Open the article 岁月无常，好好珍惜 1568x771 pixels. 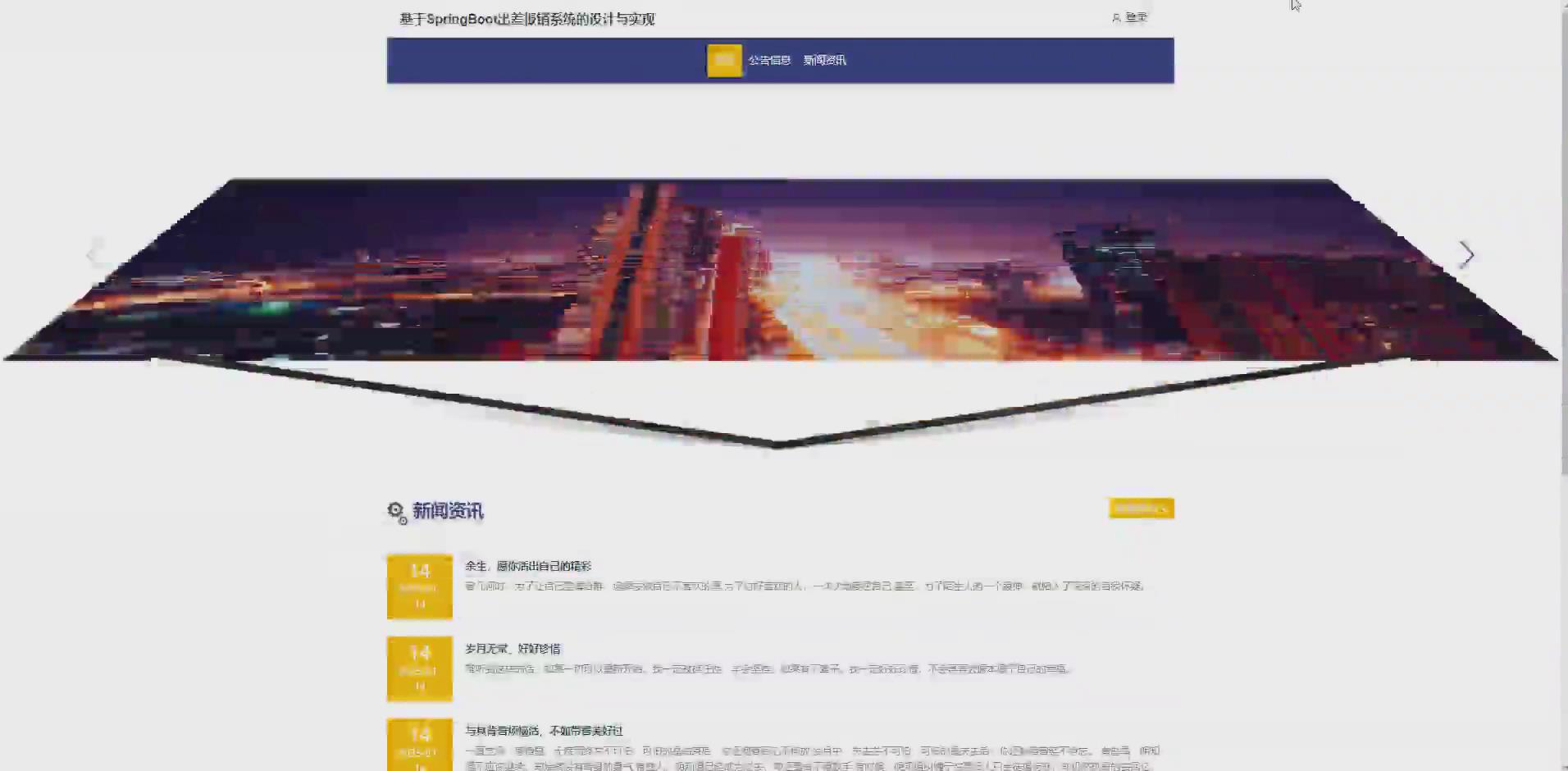pos(513,648)
